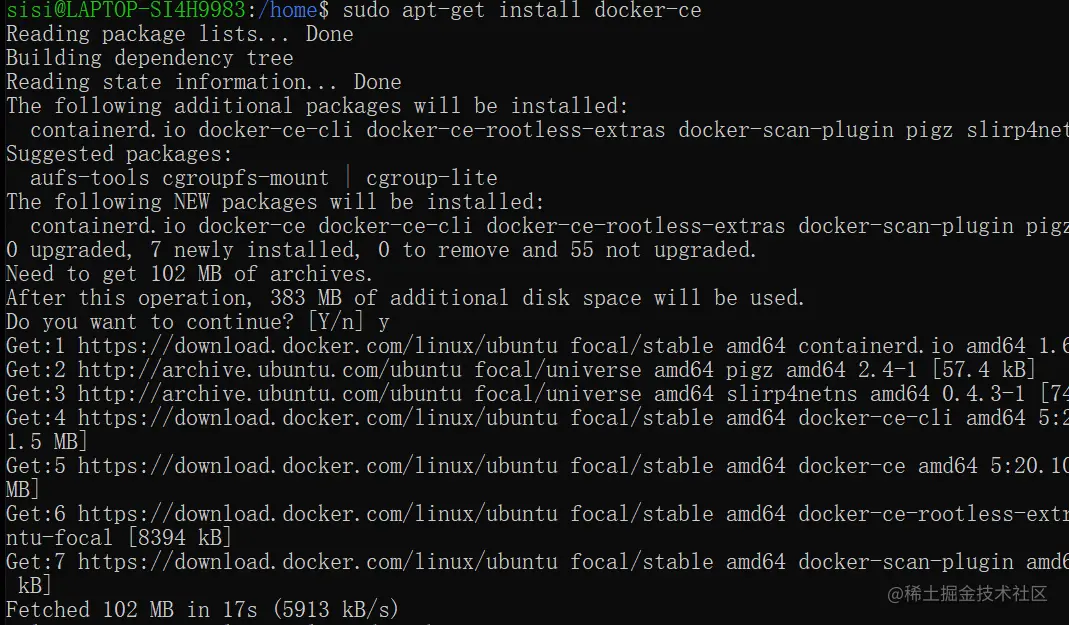Click the sudo apt-get install docker-ce command
Image resolution: width=1069 pixels, height=625 pixels.
tap(522, 11)
